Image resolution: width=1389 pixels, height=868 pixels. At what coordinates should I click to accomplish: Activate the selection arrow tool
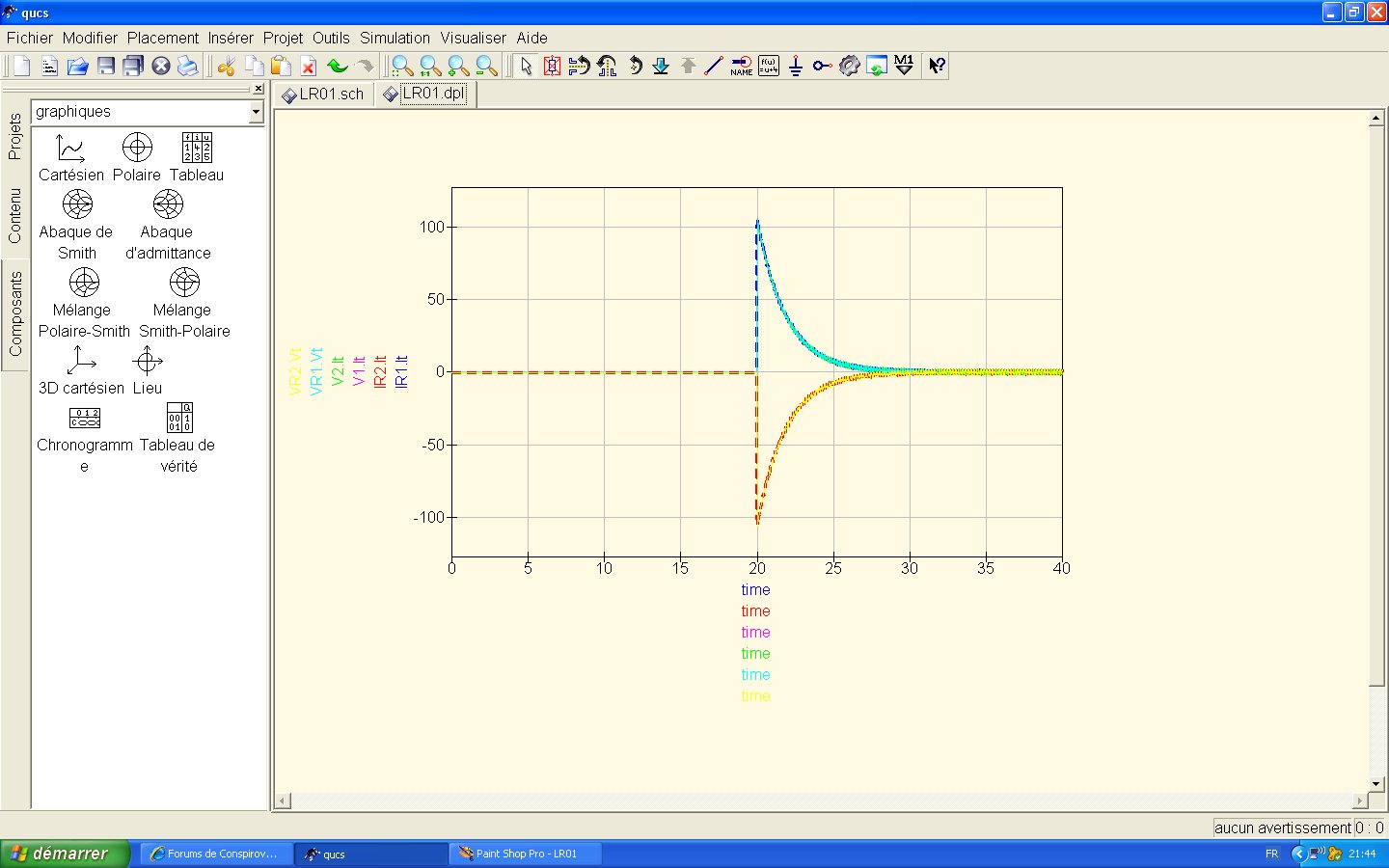525,66
